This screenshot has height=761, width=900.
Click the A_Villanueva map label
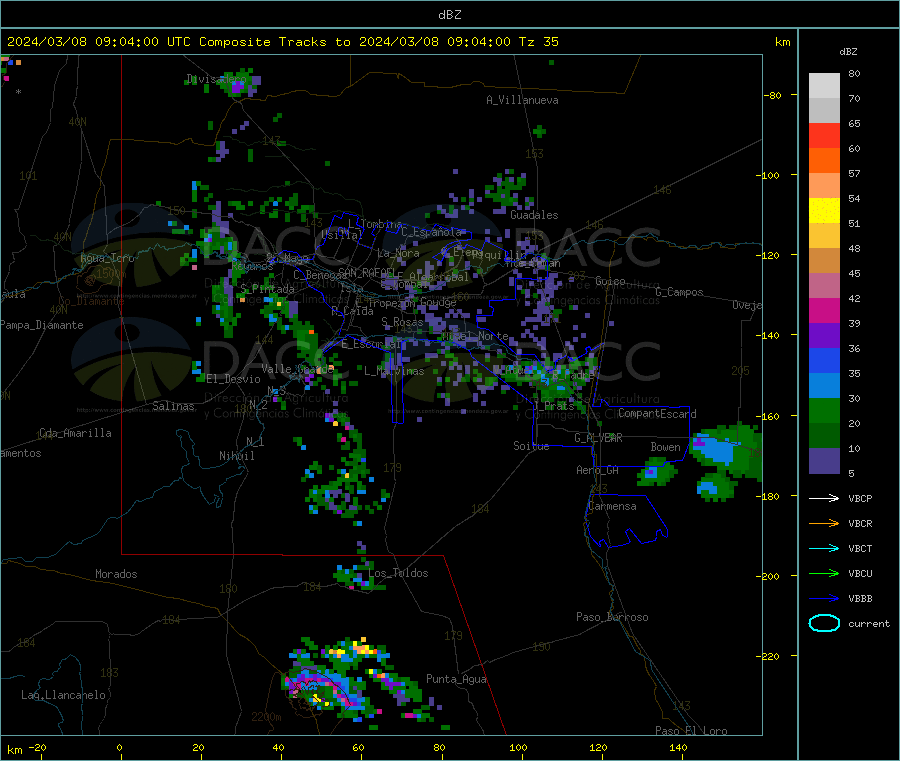pyautogui.click(x=522, y=100)
